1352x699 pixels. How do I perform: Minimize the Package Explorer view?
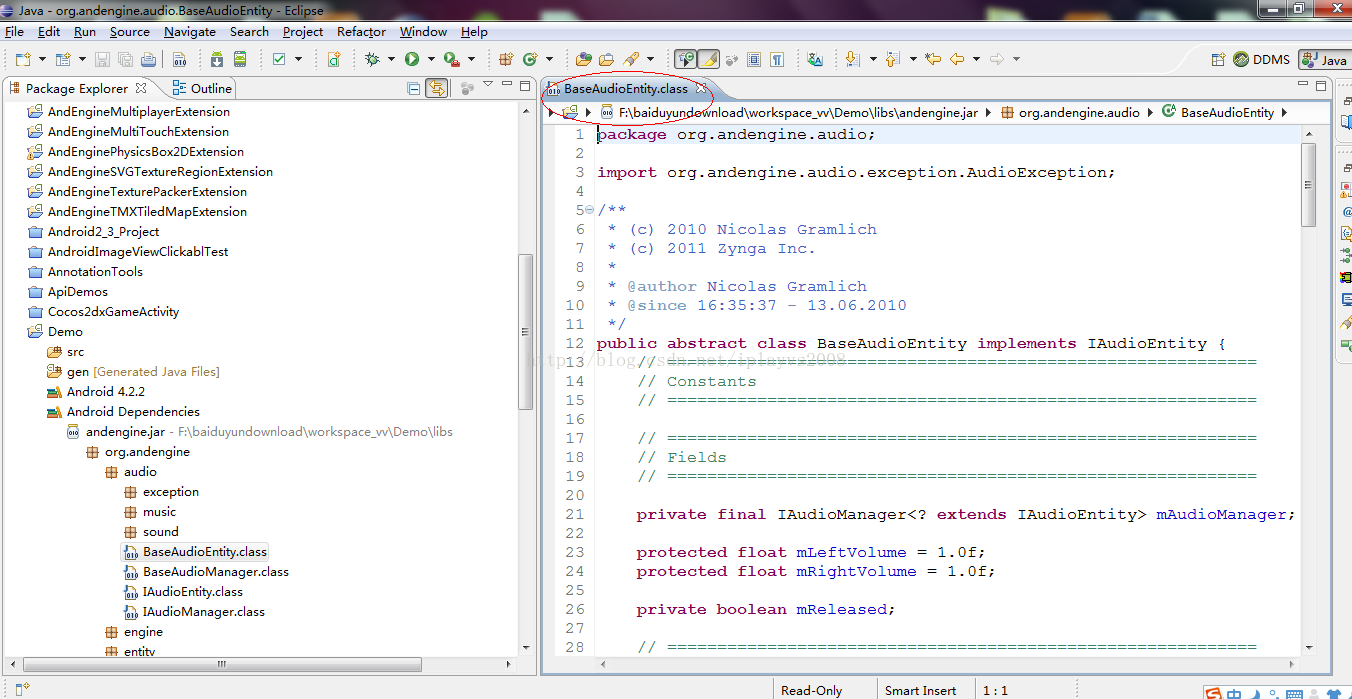pyautogui.click(x=507, y=84)
